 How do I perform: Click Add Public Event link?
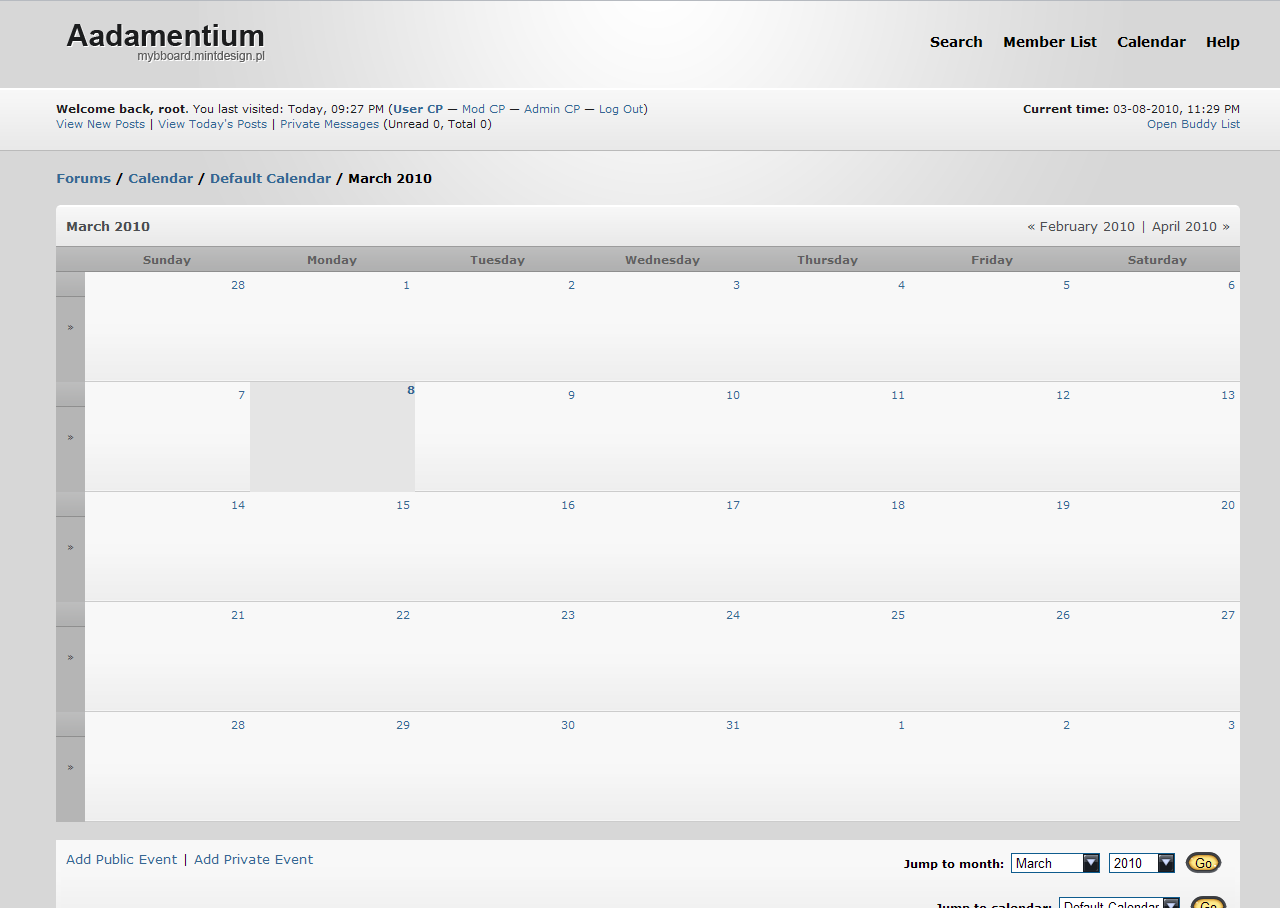tap(121, 860)
